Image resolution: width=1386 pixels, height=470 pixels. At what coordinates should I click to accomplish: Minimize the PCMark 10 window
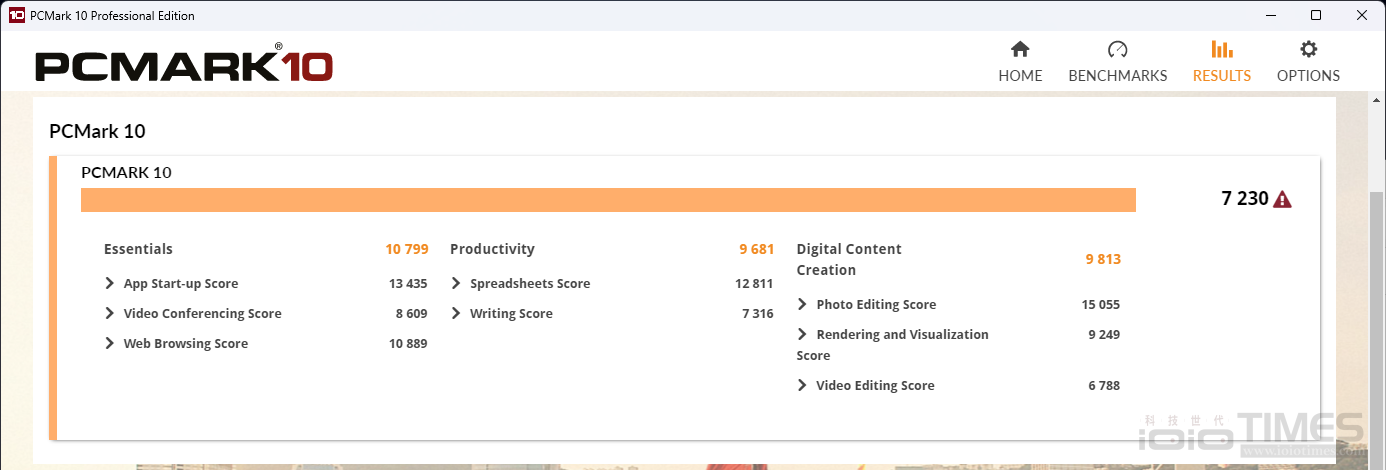coord(1269,15)
